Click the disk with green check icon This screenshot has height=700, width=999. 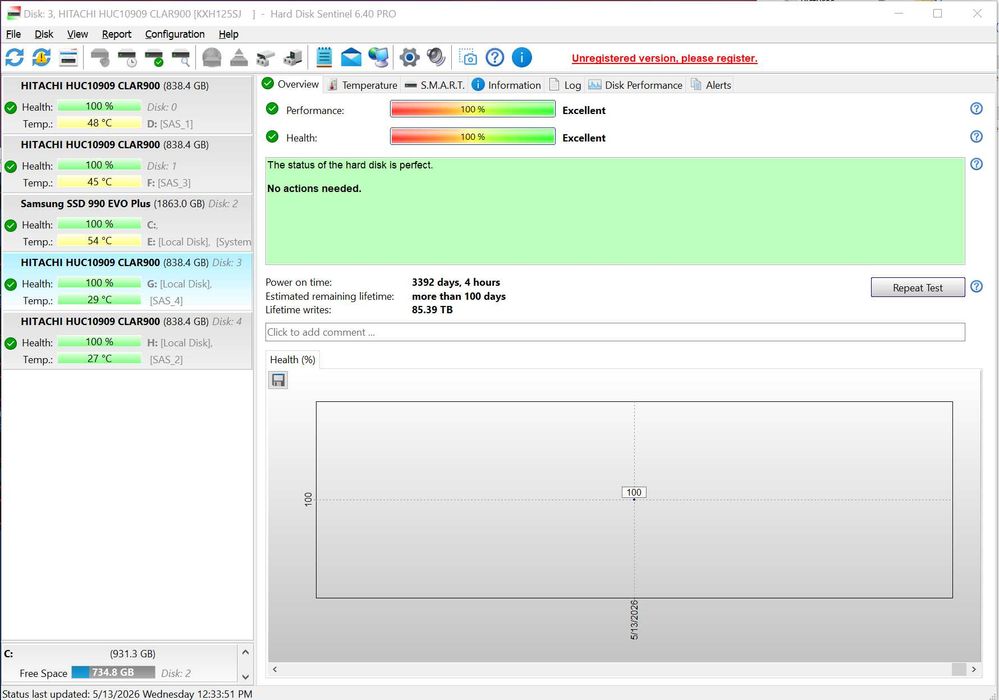(x=154, y=57)
